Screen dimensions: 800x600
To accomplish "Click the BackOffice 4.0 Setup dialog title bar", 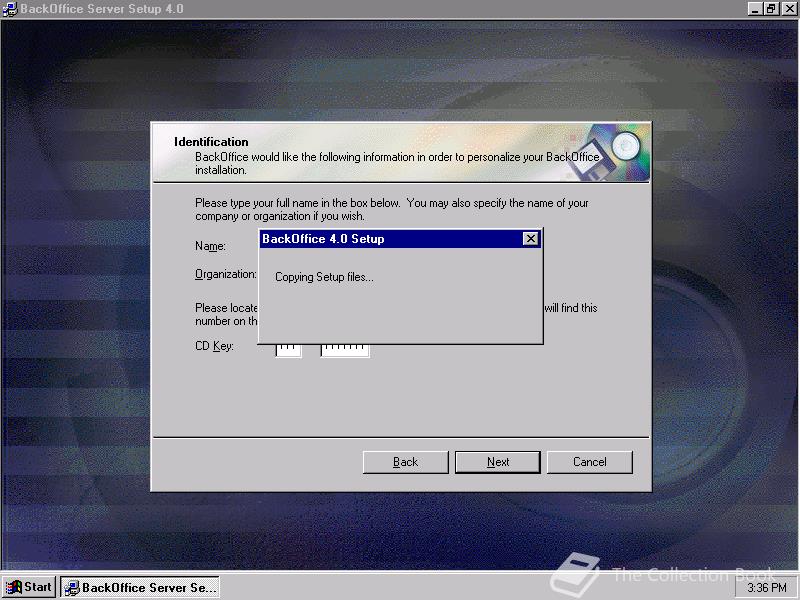I will 401,239.
